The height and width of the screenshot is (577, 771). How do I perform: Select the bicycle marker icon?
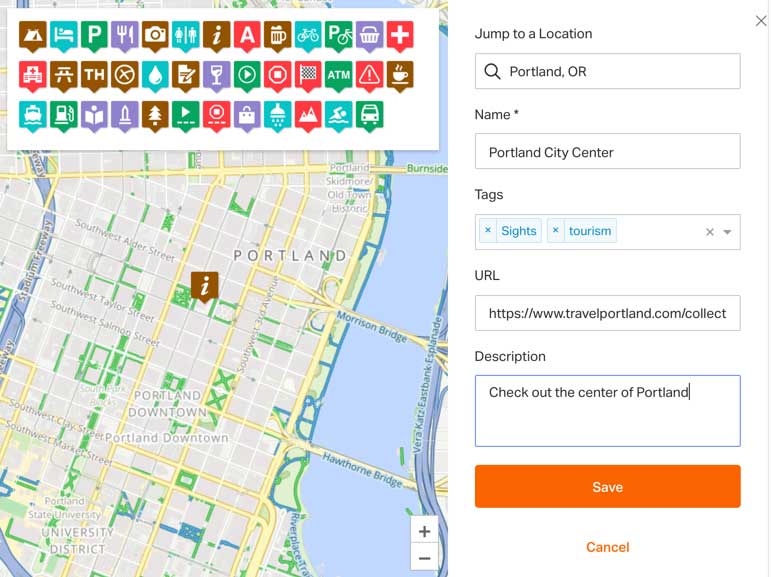click(308, 35)
